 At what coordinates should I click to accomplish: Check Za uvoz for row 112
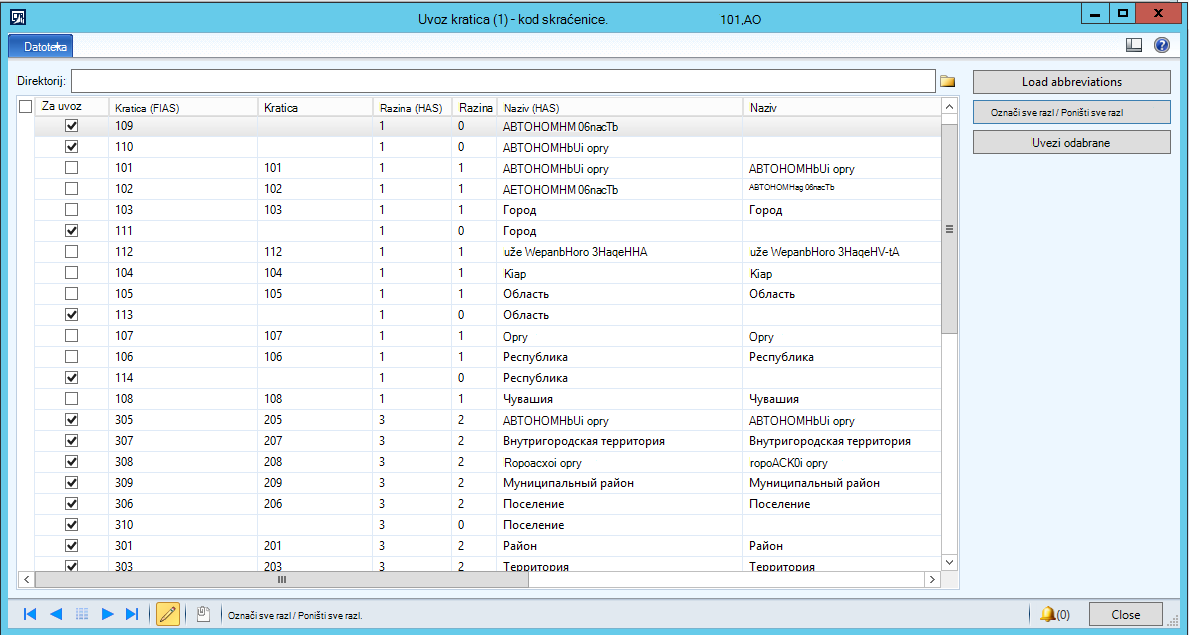coord(72,251)
